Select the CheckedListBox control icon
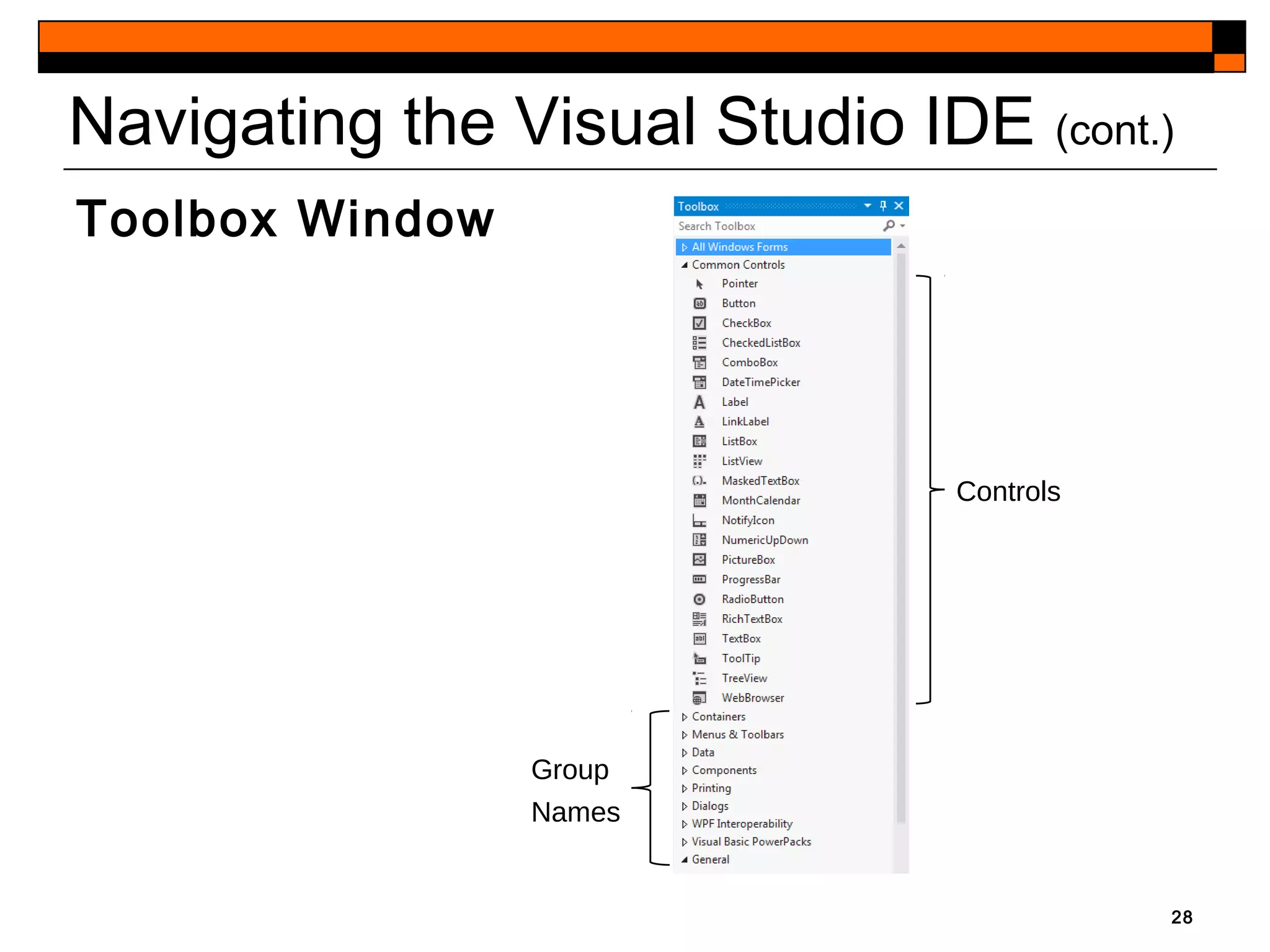The height and width of the screenshot is (952, 1270). [699, 343]
